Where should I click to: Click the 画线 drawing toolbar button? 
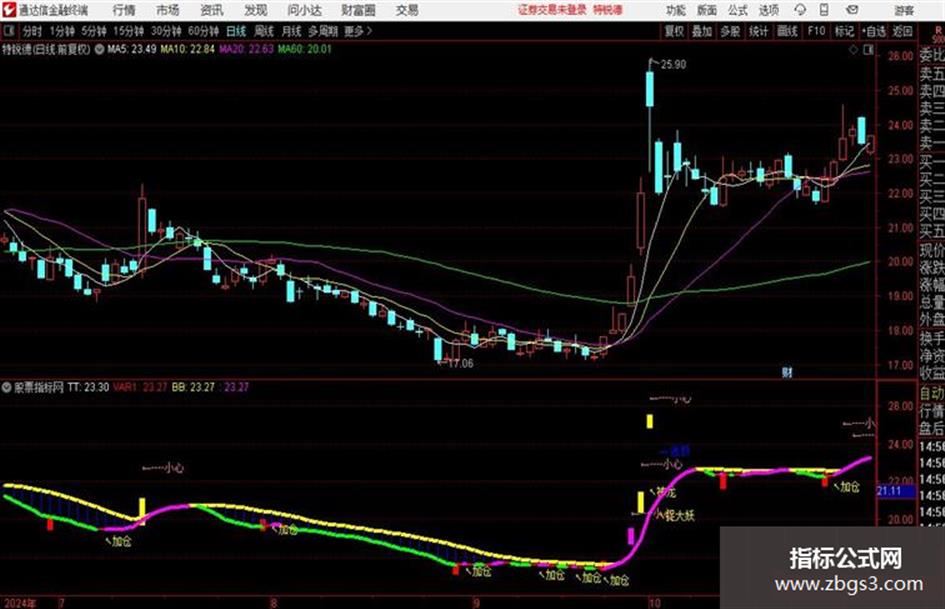click(x=787, y=31)
